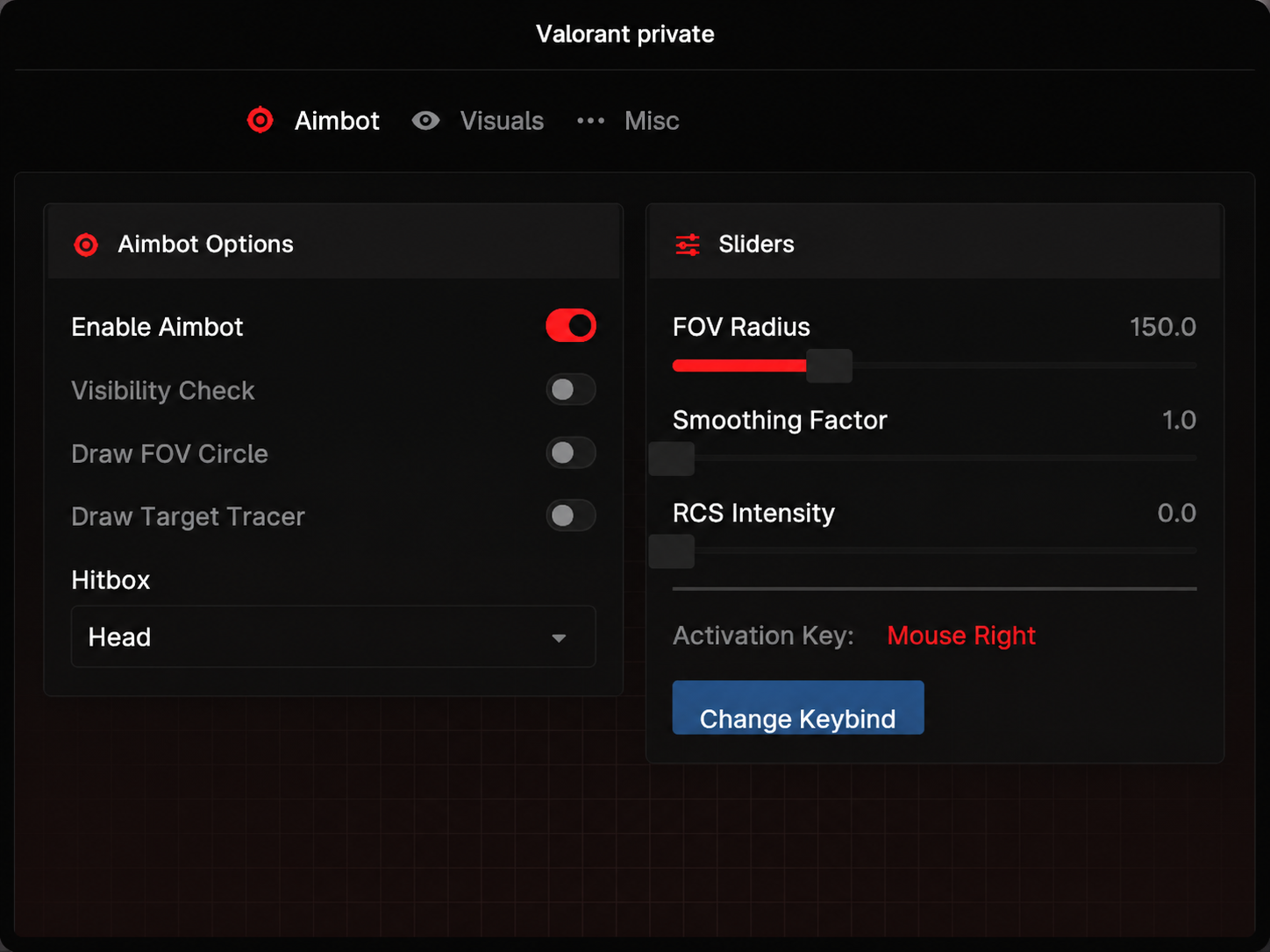
Task: Enable the Visibility Check toggle
Action: point(571,389)
